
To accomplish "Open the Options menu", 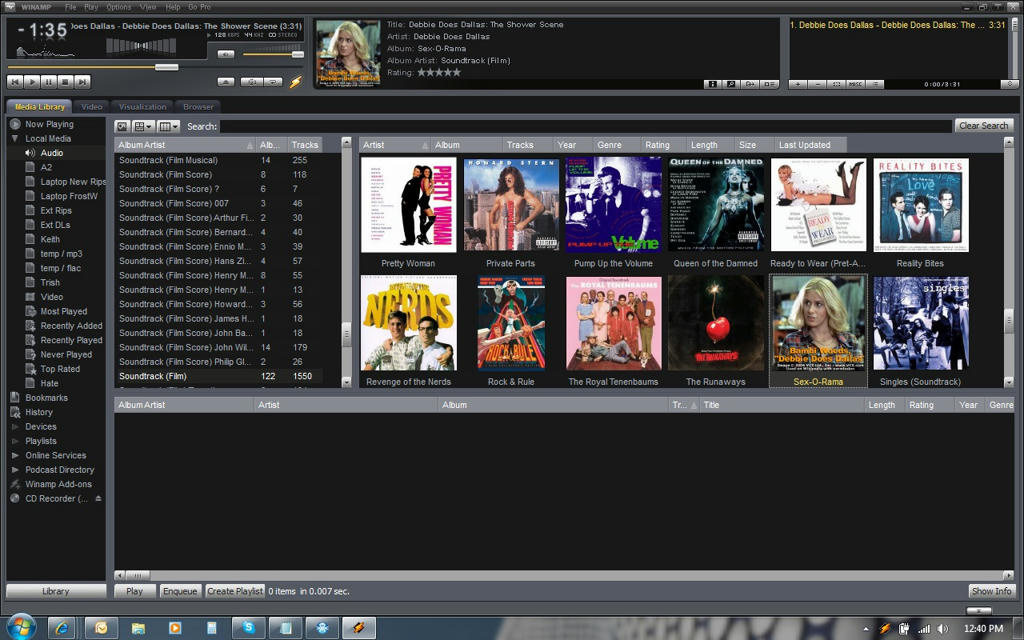I will pos(119,7).
